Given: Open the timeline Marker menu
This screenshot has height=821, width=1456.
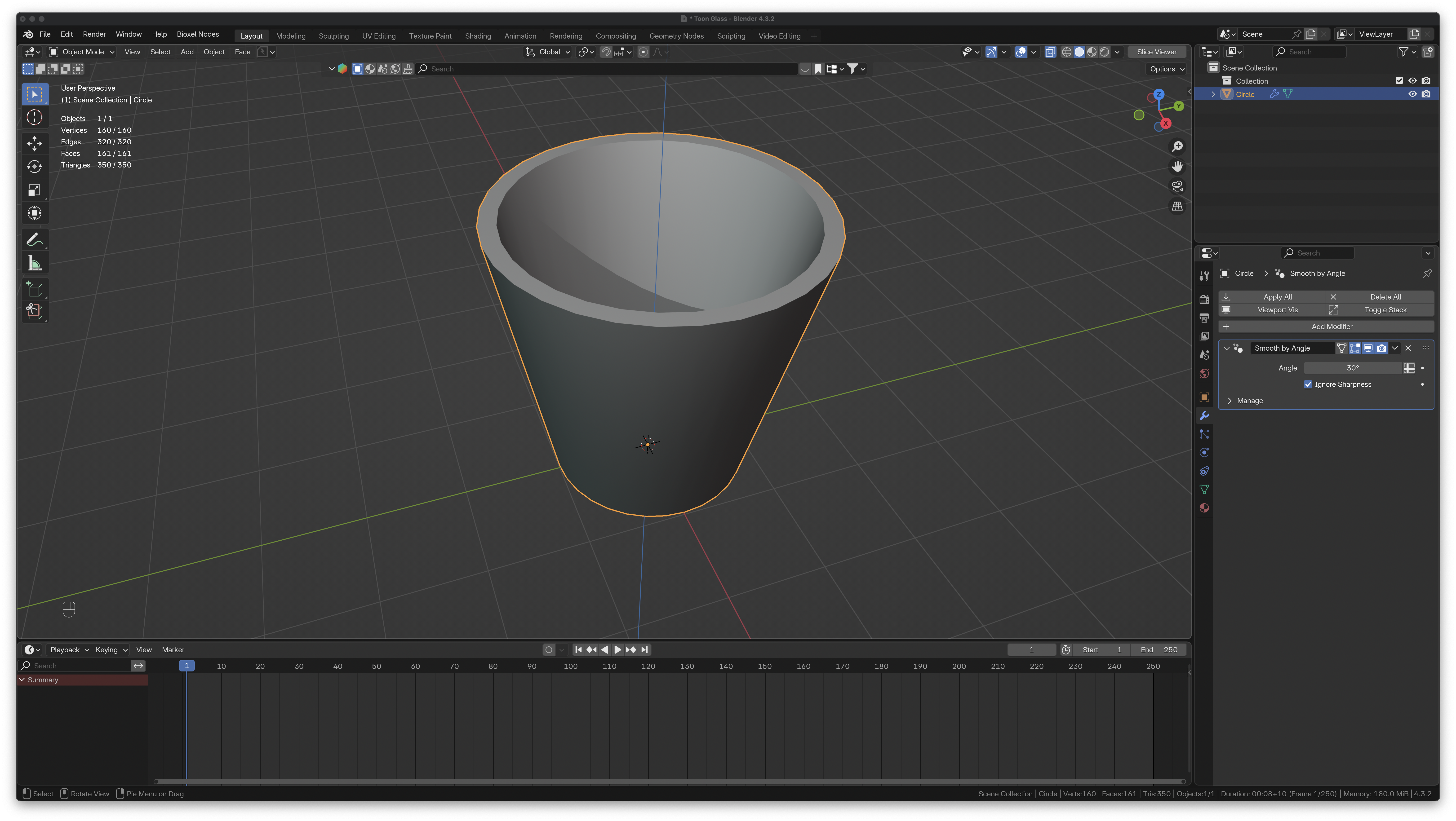Looking at the screenshot, I should pyautogui.click(x=173, y=650).
